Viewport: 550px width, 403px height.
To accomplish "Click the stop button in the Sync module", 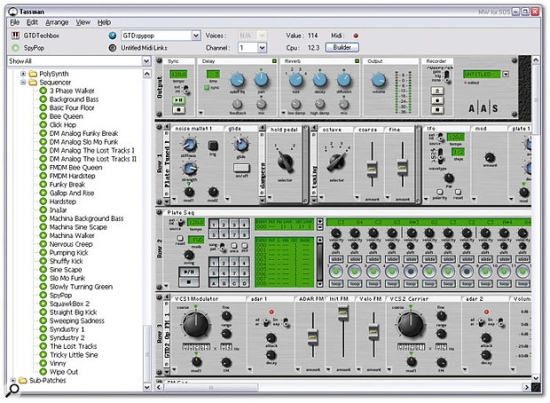I will [x=179, y=110].
